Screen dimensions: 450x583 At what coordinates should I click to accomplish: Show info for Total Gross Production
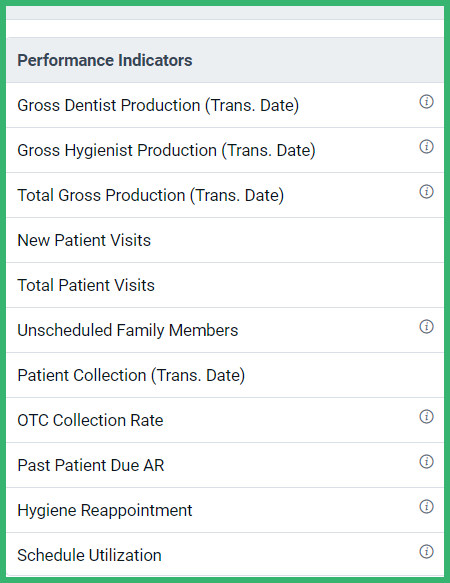pyautogui.click(x=426, y=191)
